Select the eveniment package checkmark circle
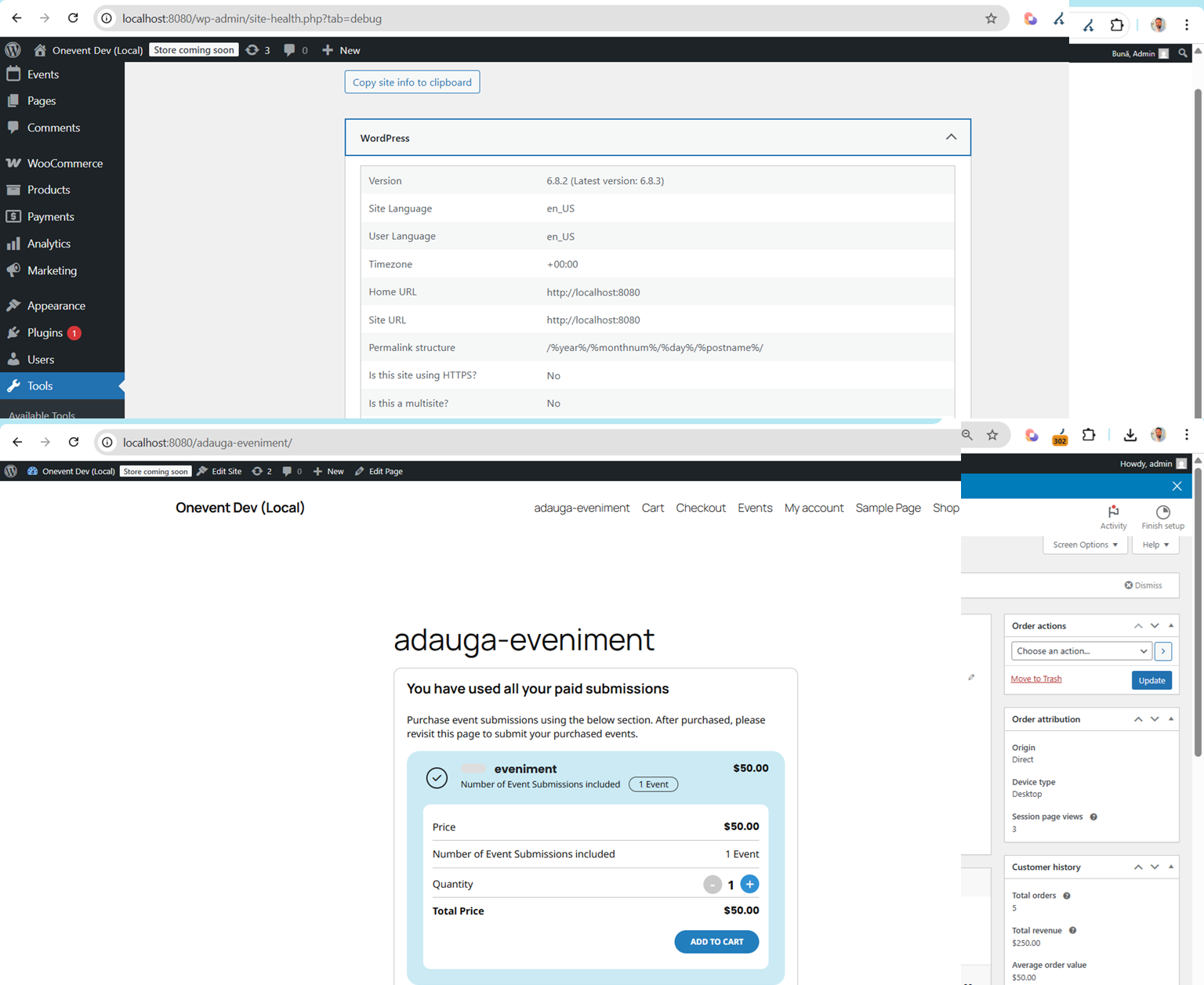 437,777
